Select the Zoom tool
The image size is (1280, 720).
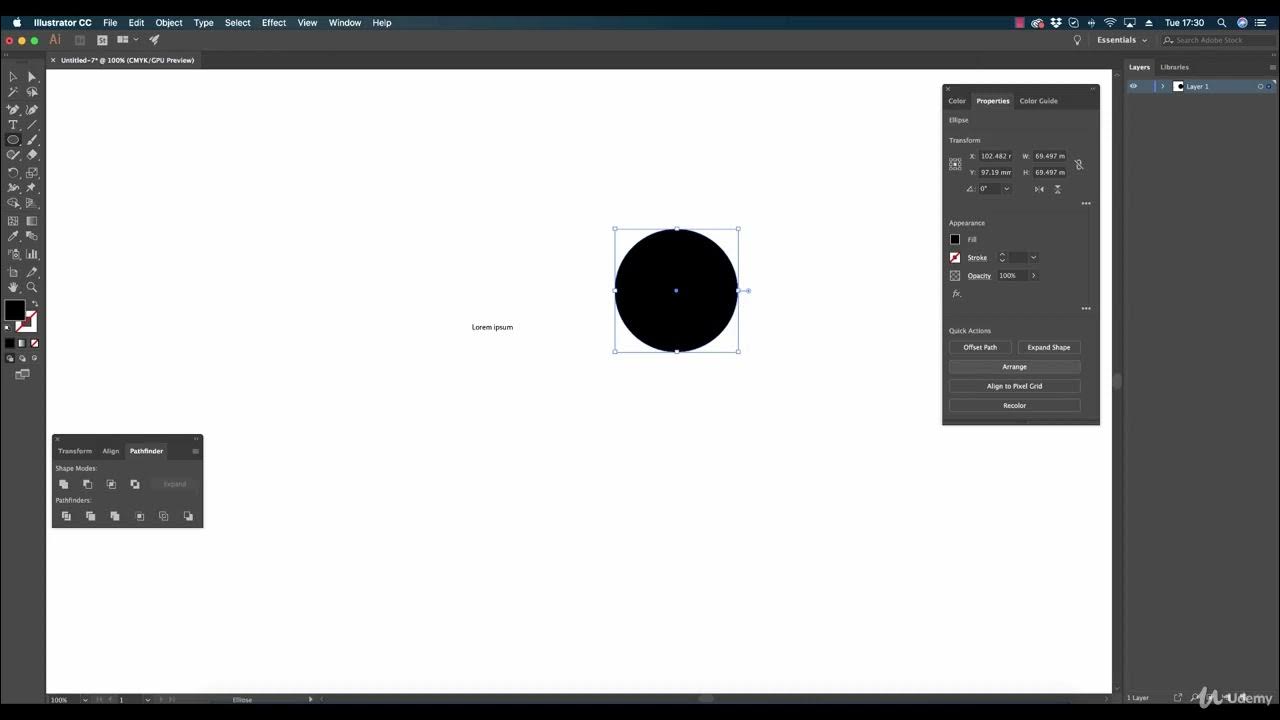(32, 287)
